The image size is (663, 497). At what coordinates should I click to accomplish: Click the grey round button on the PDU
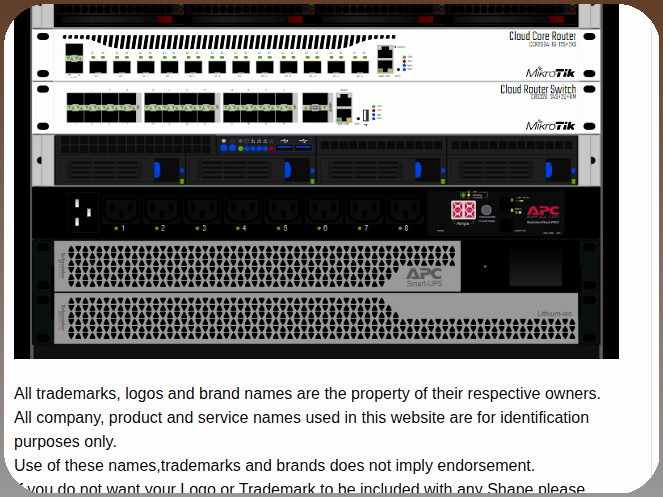pyautogui.click(x=487, y=210)
